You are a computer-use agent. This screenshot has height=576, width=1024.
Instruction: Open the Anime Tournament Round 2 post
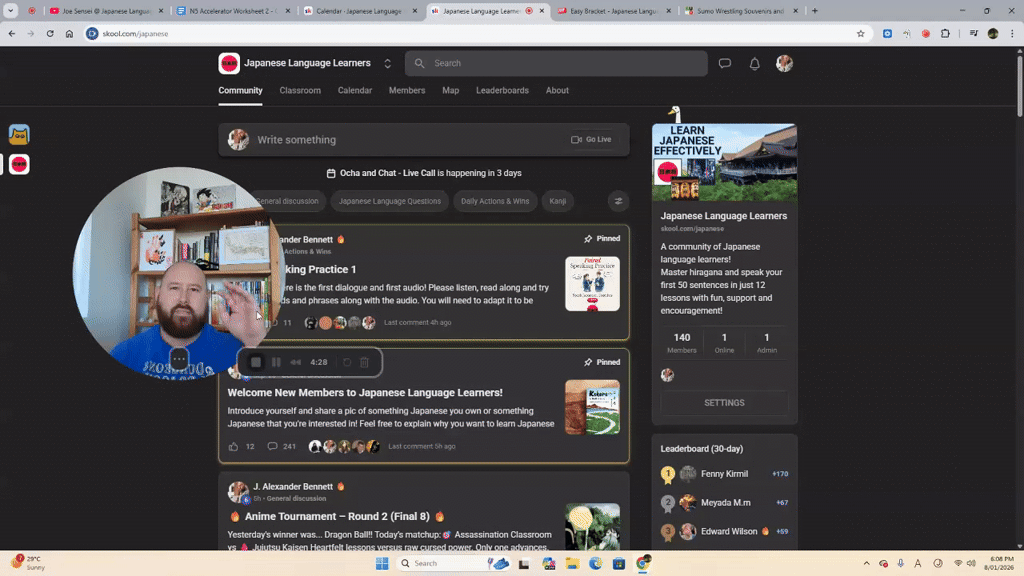(x=337, y=516)
